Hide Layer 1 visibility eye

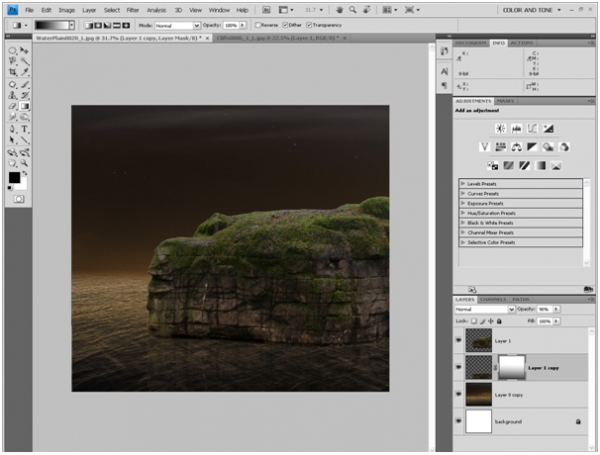(x=458, y=340)
